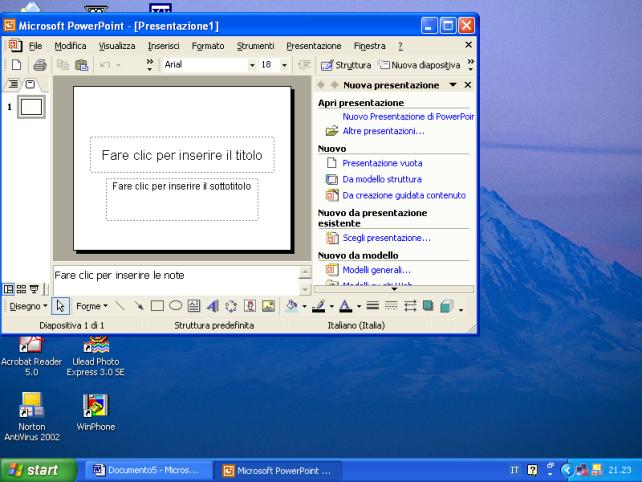Open the Shadow style options
Image resolution: width=642 pixels, height=482 pixels.
pos(428,306)
